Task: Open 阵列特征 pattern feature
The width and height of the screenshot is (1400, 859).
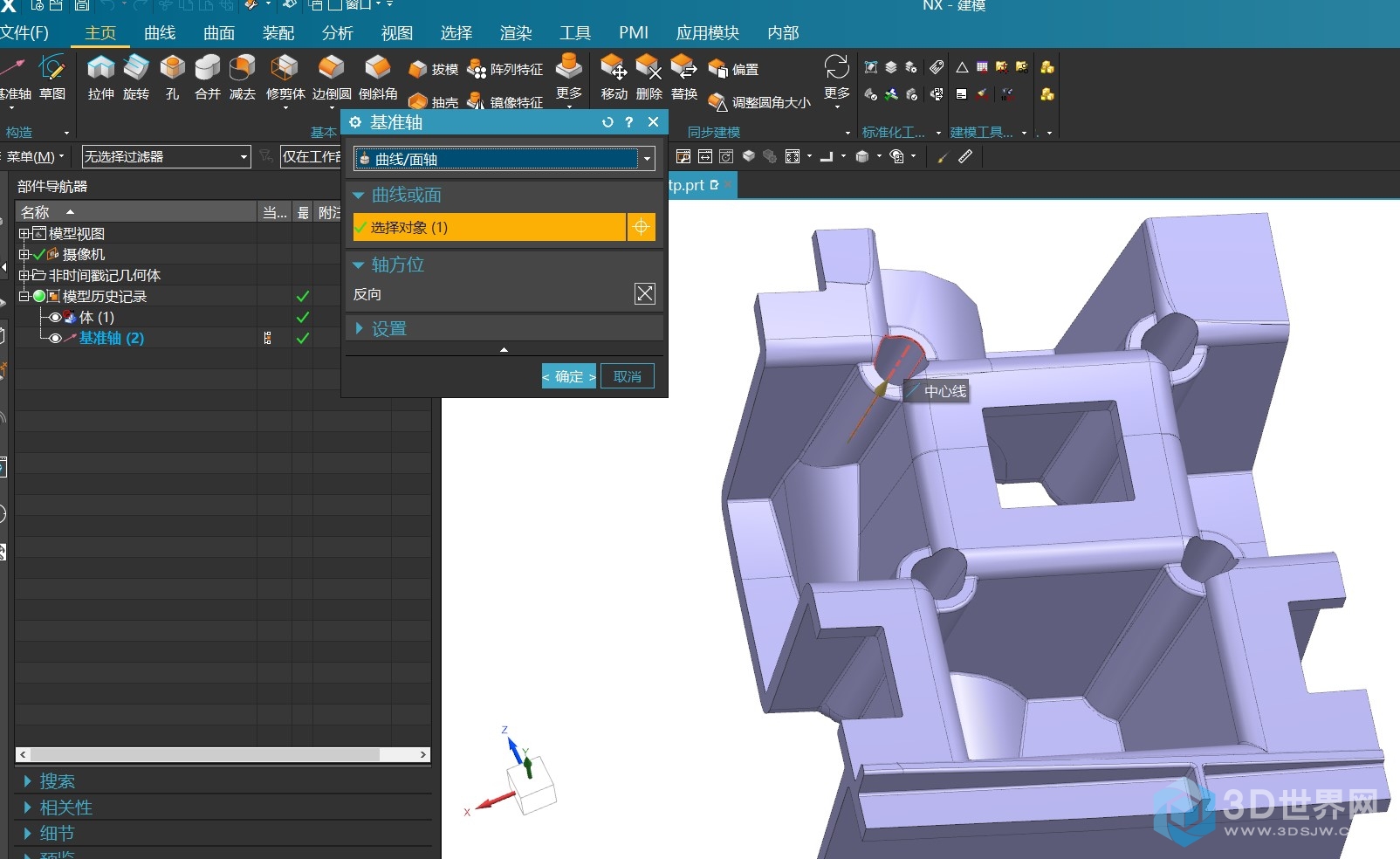Action: click(x=505, y=69)
